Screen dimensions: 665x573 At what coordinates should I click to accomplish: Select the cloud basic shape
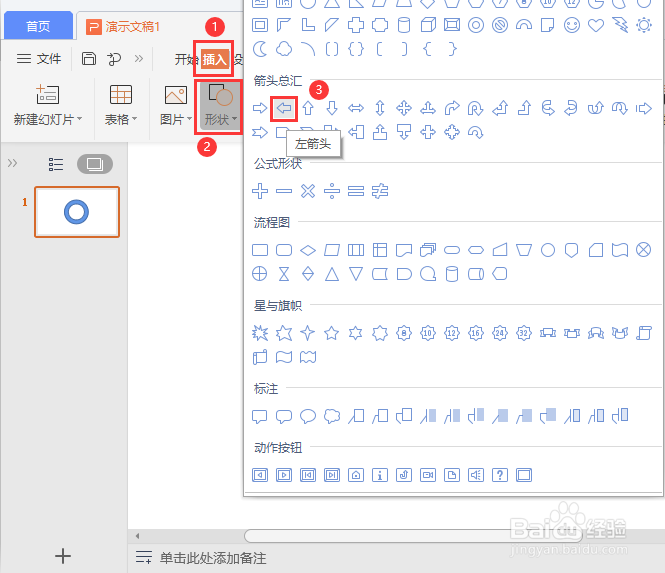284,49
